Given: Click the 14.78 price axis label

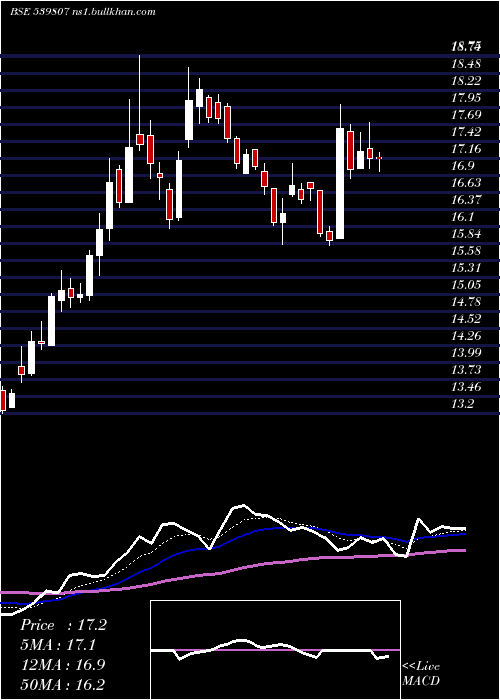Looking at the screenshot, I should 466,301.
